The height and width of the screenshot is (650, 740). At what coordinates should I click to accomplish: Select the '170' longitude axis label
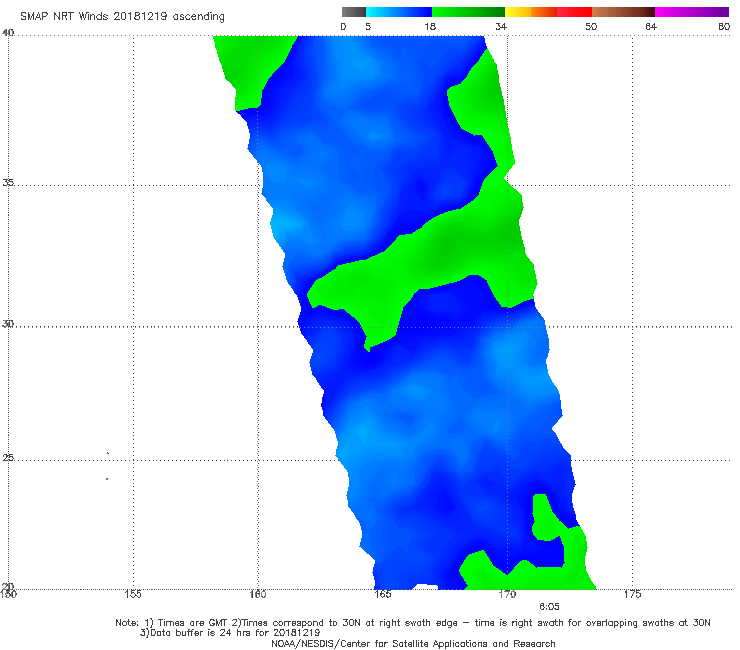point(507,594)
